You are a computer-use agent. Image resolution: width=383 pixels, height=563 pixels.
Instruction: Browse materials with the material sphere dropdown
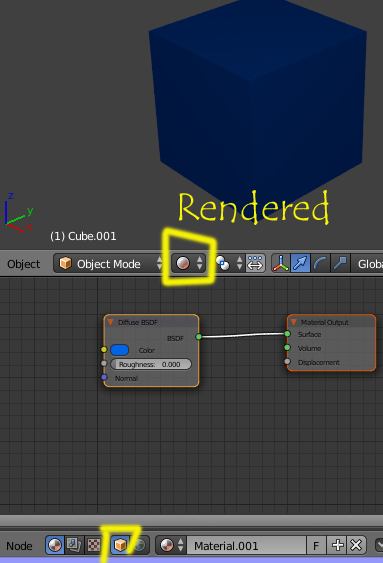(x=171, y=545)
